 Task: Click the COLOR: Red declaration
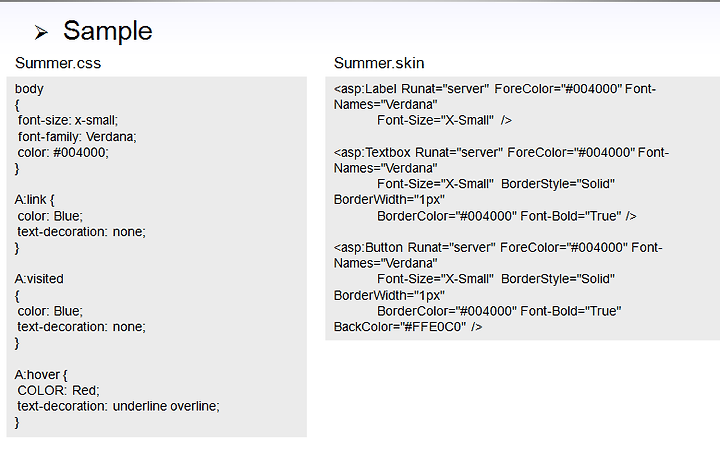pos(58,390)
